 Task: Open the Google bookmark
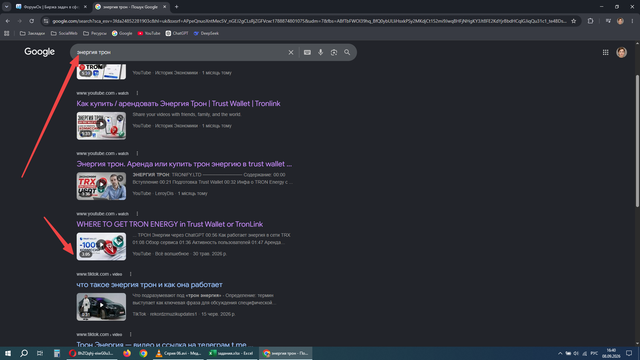tap(122, 33)
